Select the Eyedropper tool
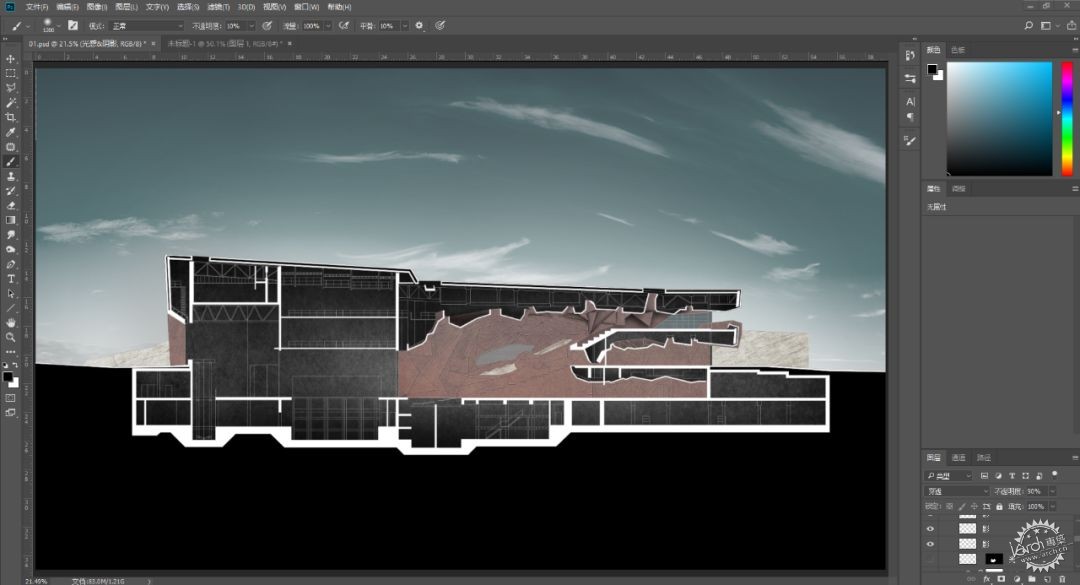 tap(10, 132)
